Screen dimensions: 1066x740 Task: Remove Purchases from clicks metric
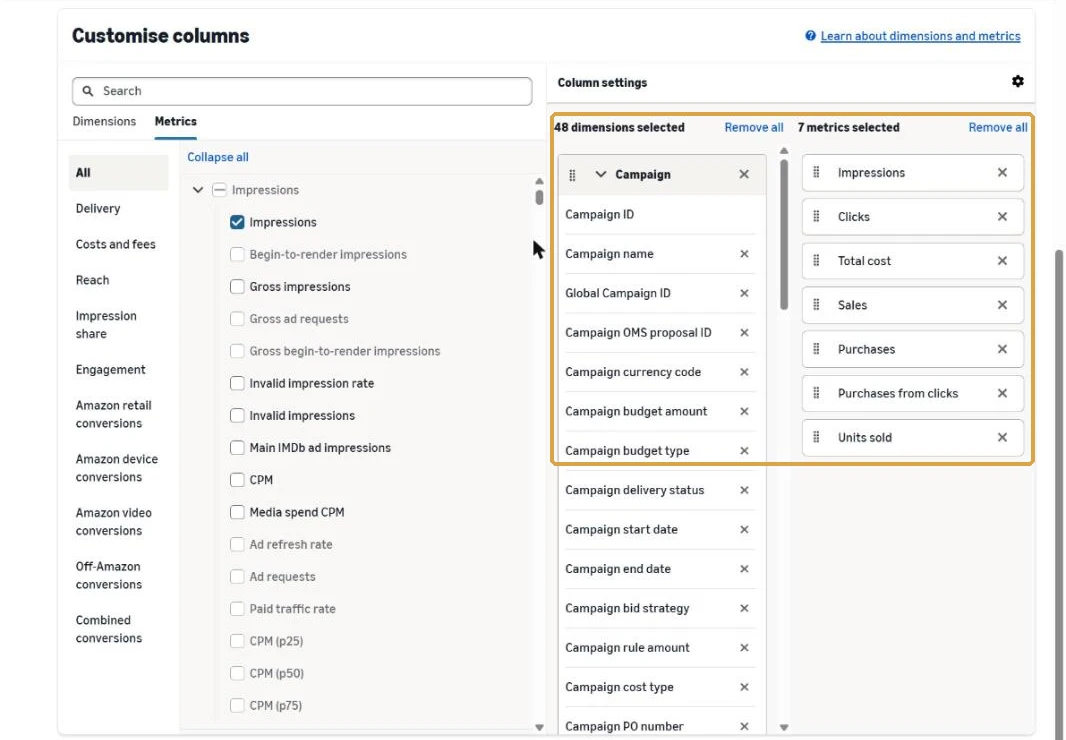click(1002, 394)
